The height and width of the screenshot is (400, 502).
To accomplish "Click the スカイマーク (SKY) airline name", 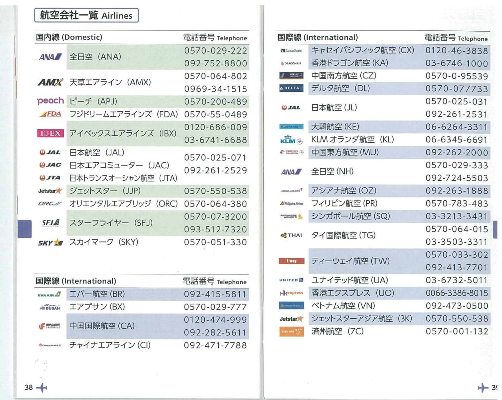I will point(104,242).
